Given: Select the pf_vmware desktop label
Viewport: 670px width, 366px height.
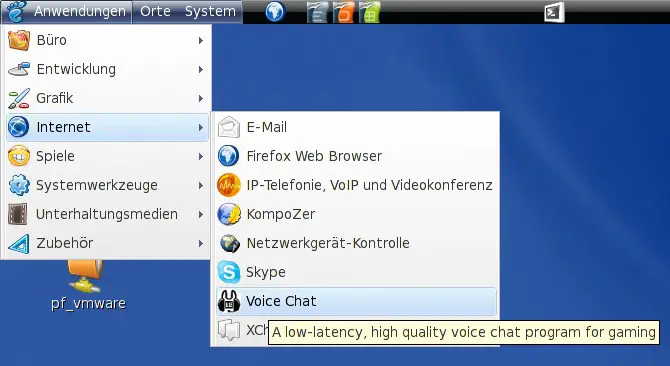Looking at the screenshot, I should coord(88,304).
